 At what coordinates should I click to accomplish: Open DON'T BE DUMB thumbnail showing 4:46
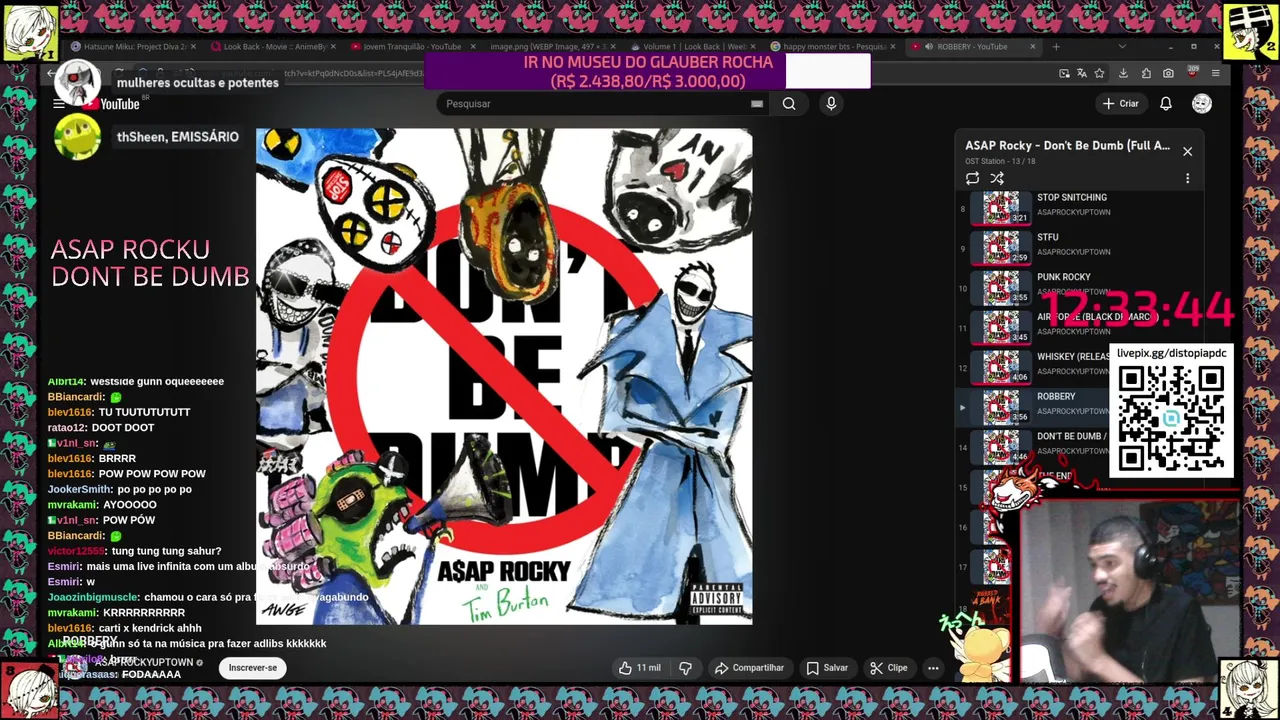pyautogui.click(x=1001, y=445)
